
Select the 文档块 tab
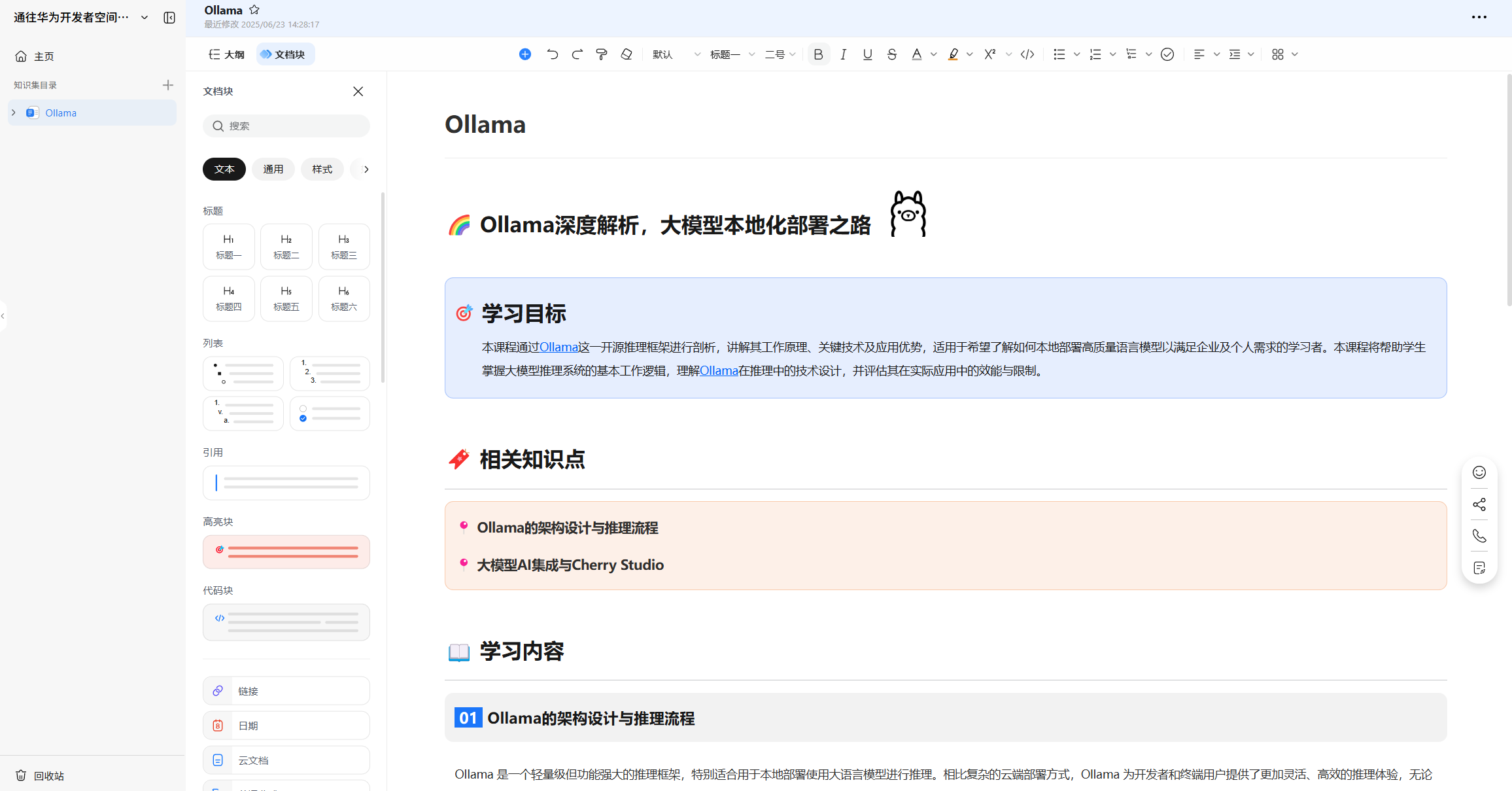click(285, 54)
